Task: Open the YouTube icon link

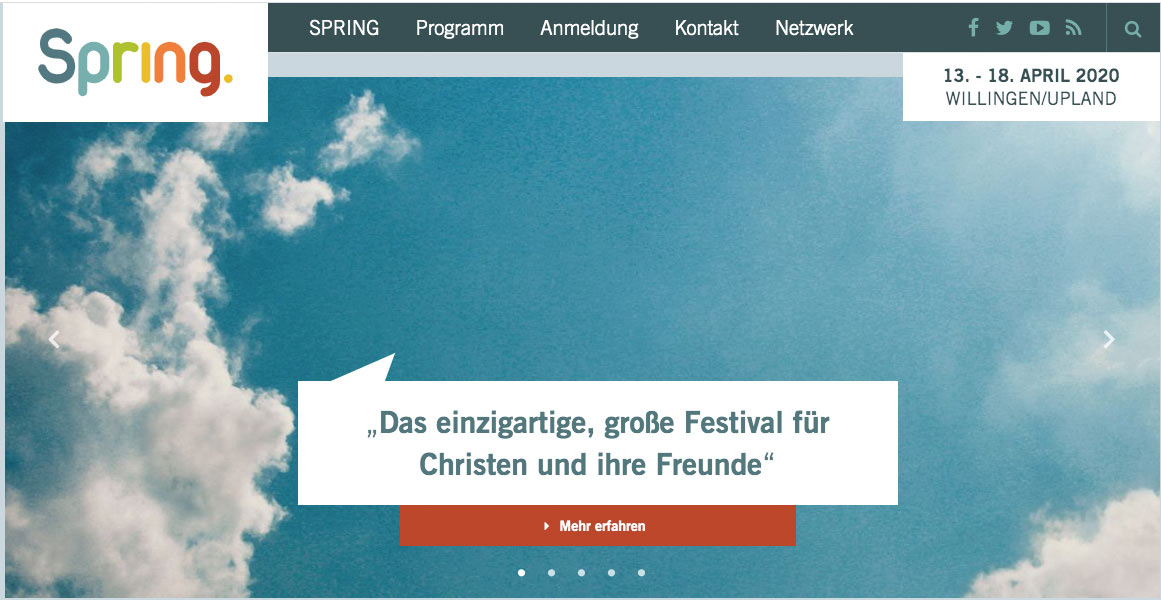Action: 1040,28
